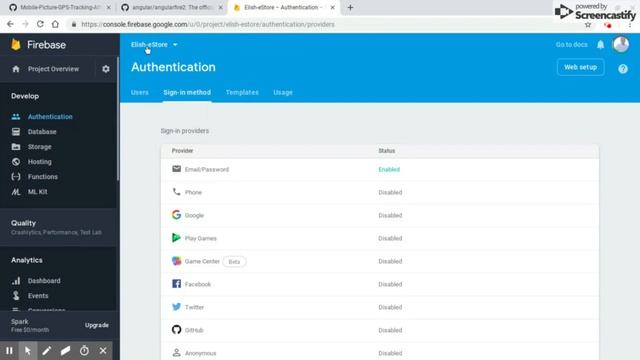Click the Beta badge beside Game Center

[x=234, y=262]
